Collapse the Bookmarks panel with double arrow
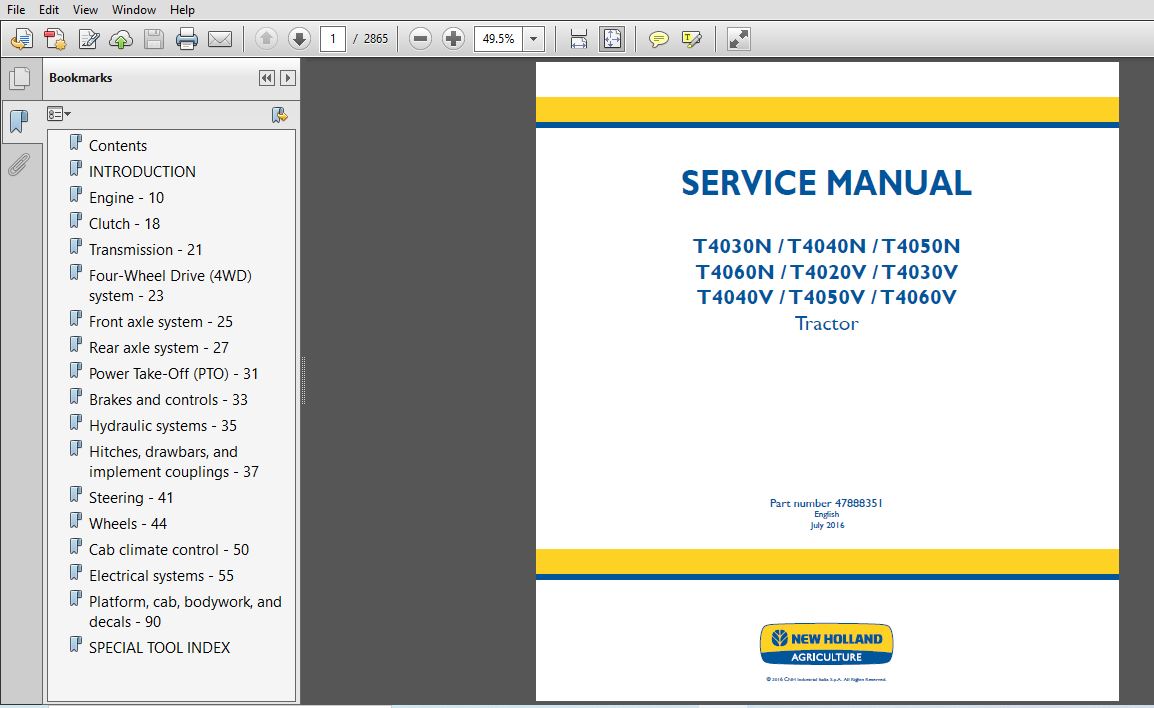This screenshot has width=1154, height=708. [266, 78]
